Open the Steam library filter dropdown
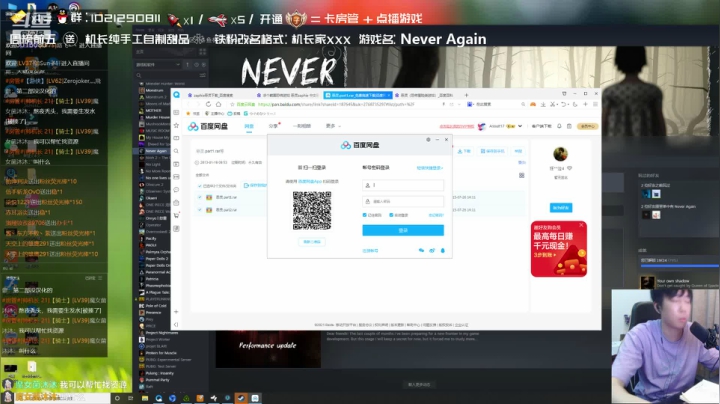The width and height of the screenshot is (720, 404). pos(158,65)
